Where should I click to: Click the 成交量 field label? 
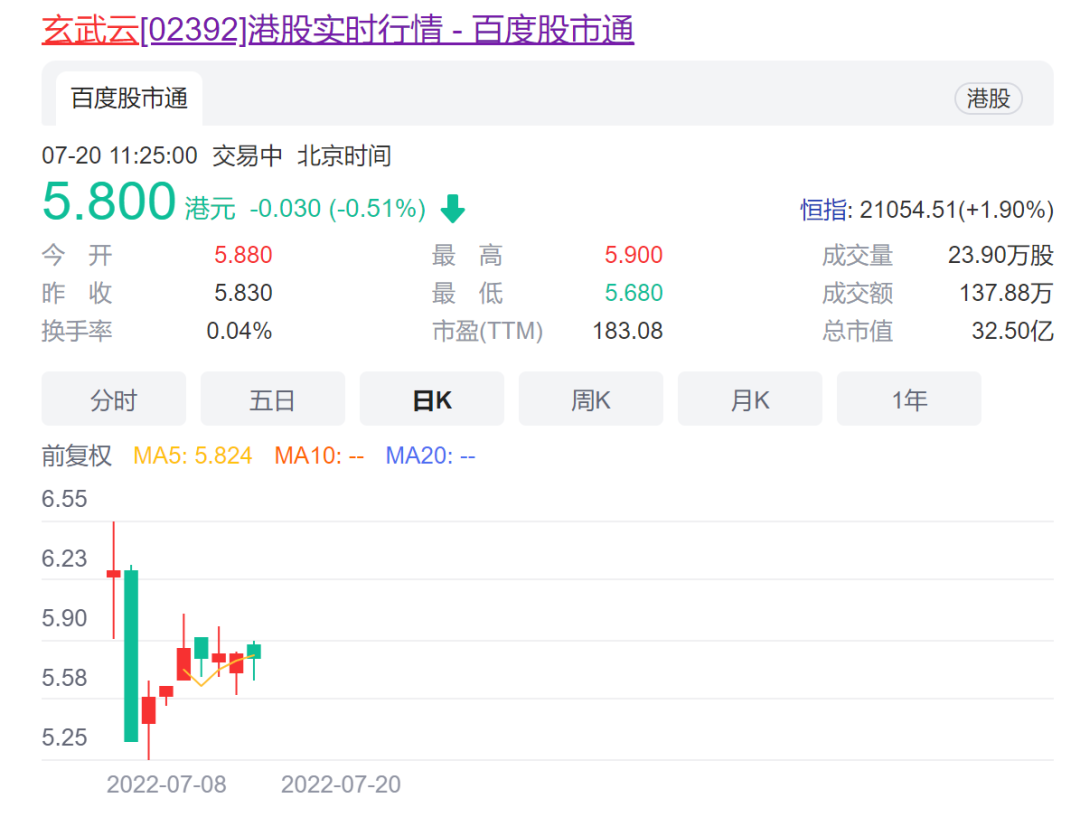(857, 255)
